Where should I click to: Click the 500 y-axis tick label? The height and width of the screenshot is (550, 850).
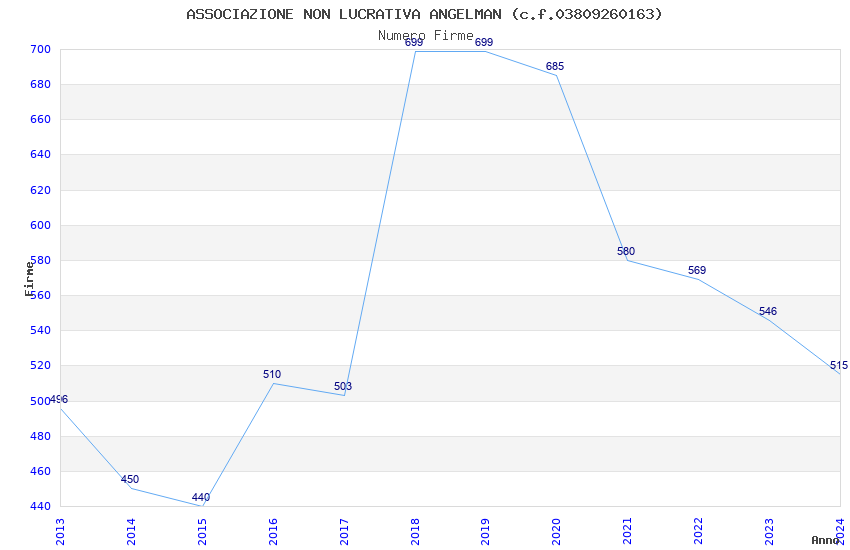(41, 401)
